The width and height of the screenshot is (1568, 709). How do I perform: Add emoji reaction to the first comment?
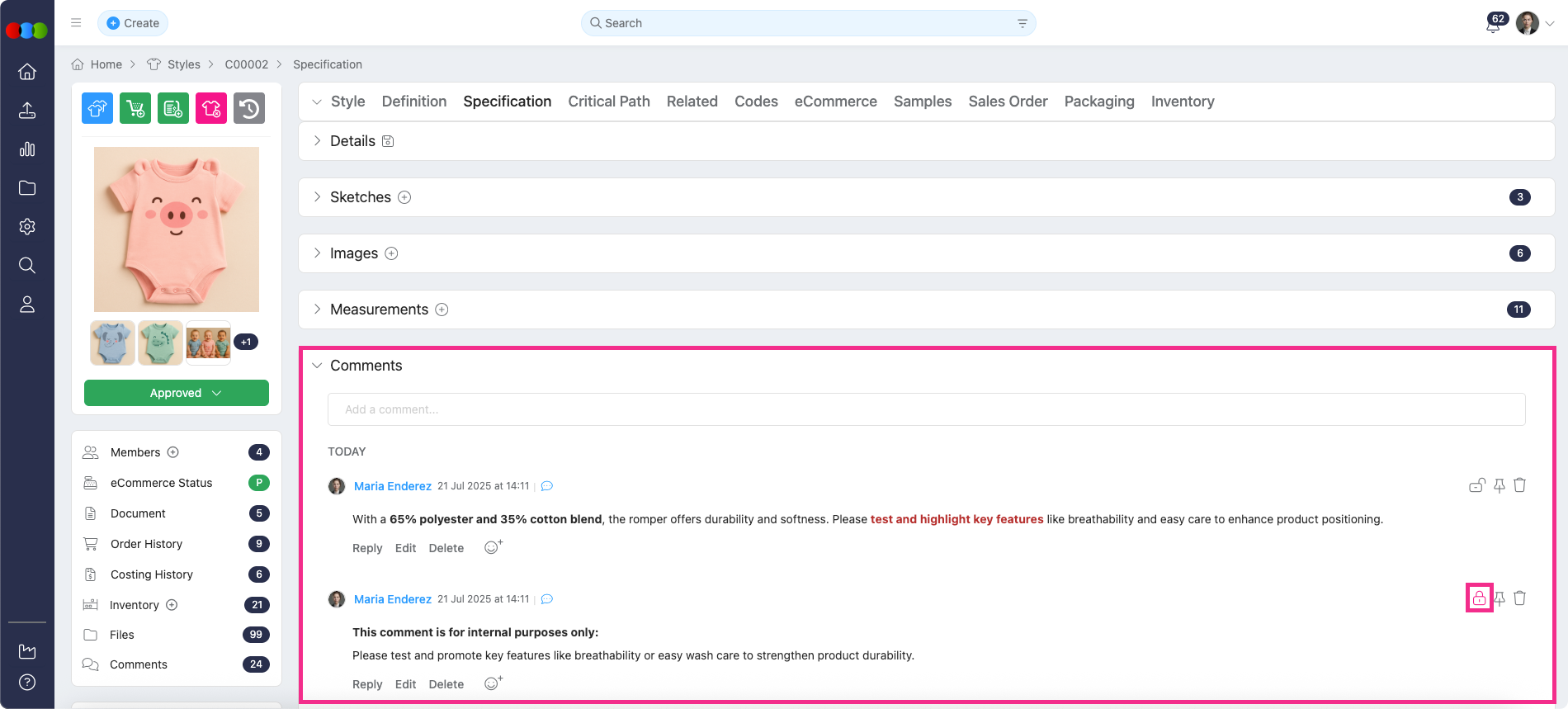pos(493,547)
